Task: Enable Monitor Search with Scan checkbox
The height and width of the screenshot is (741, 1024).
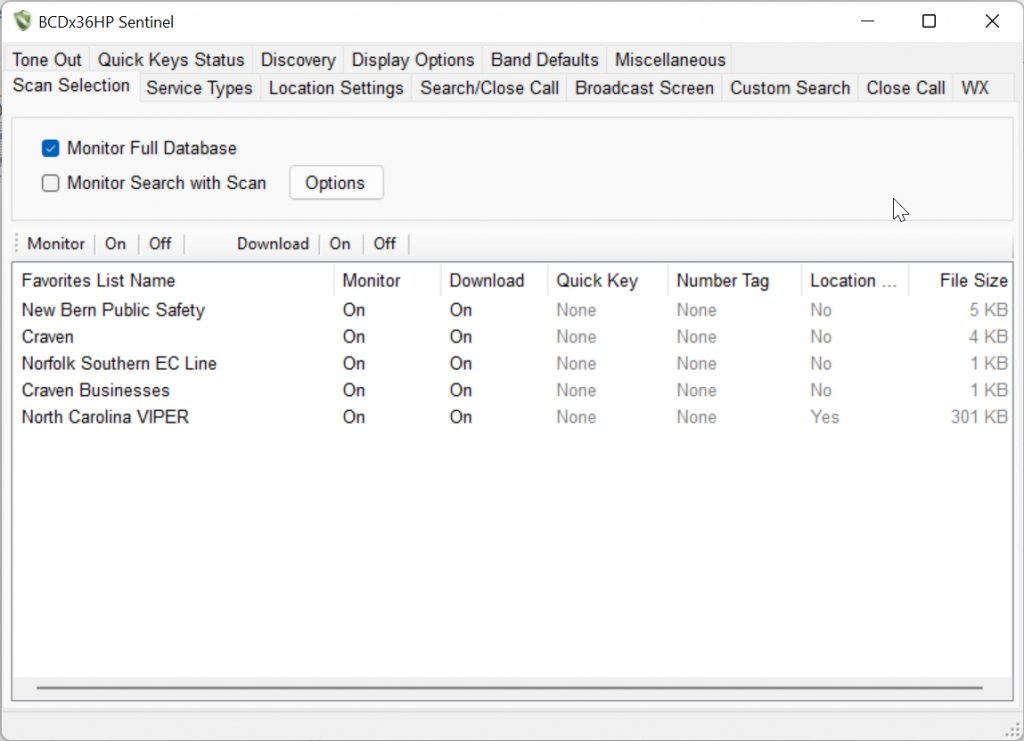Action: click(x=50, y=183)
